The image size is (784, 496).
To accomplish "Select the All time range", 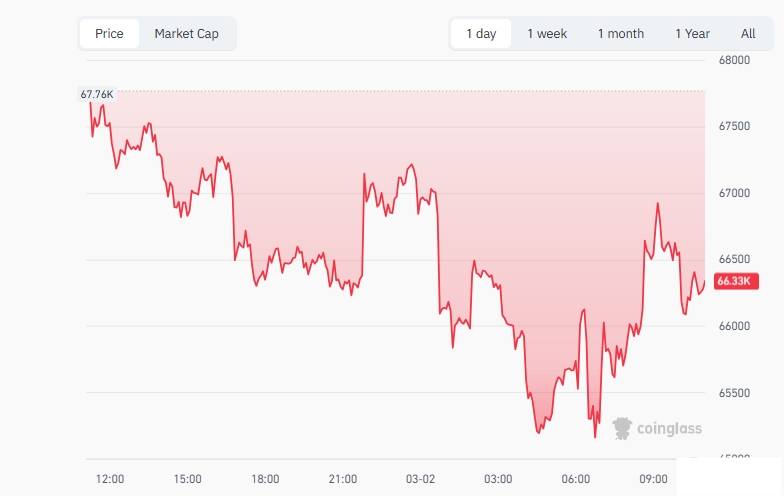I will (x=748, y=34).
